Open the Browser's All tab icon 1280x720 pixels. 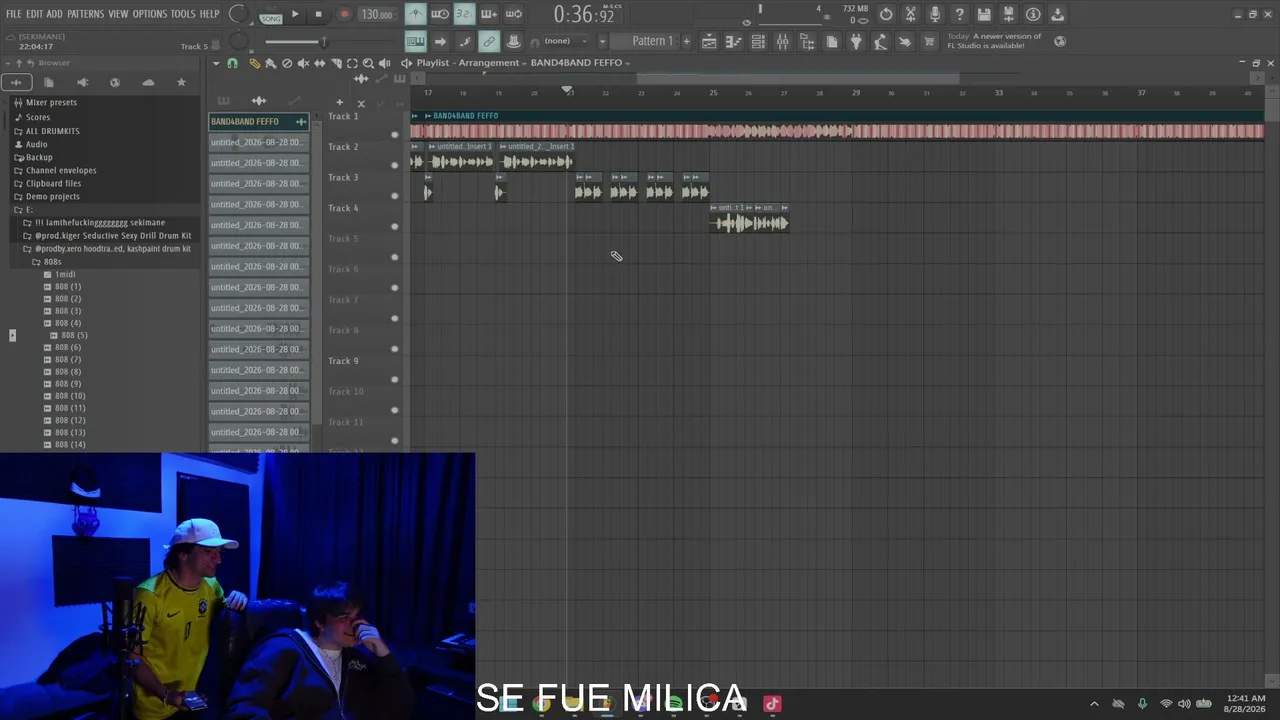coord(16,82)
